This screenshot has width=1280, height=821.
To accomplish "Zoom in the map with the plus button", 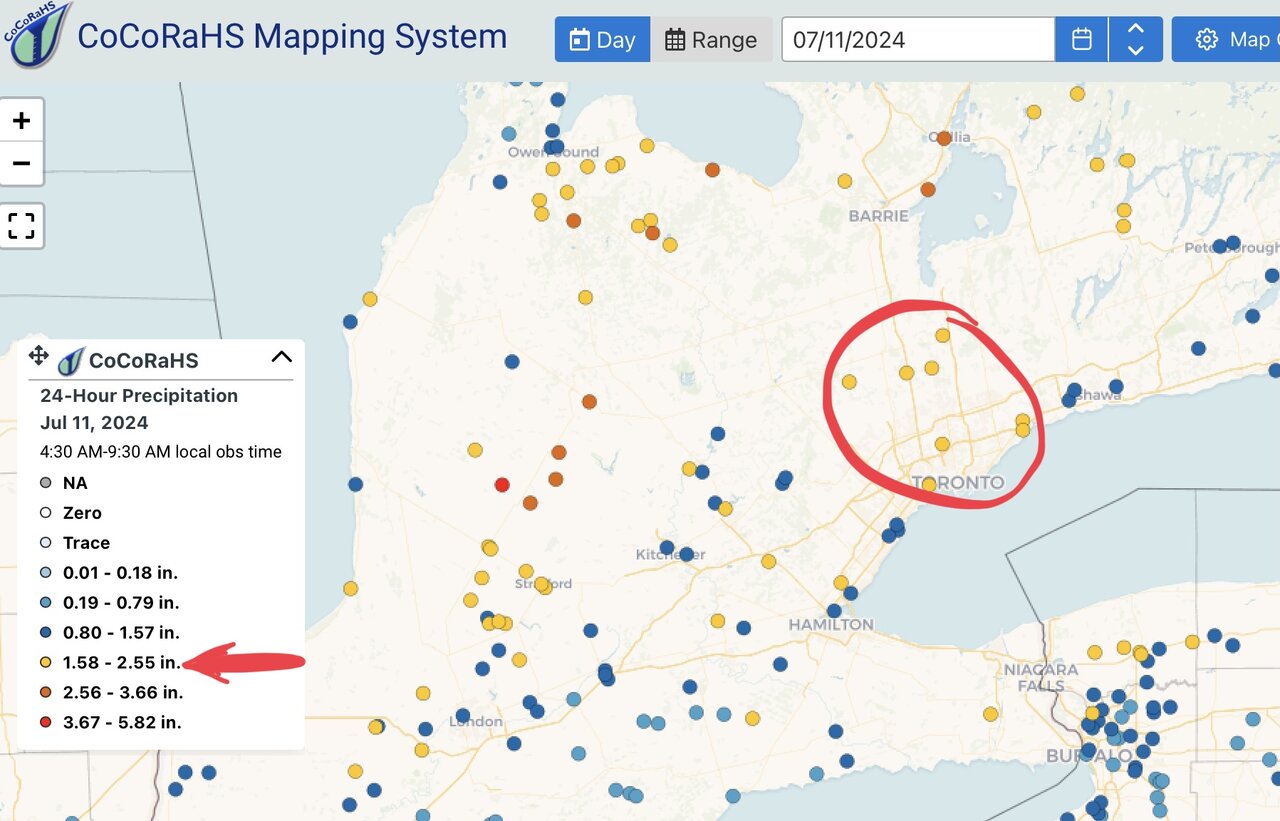I will pyautogui.click(x=21, y=121).
